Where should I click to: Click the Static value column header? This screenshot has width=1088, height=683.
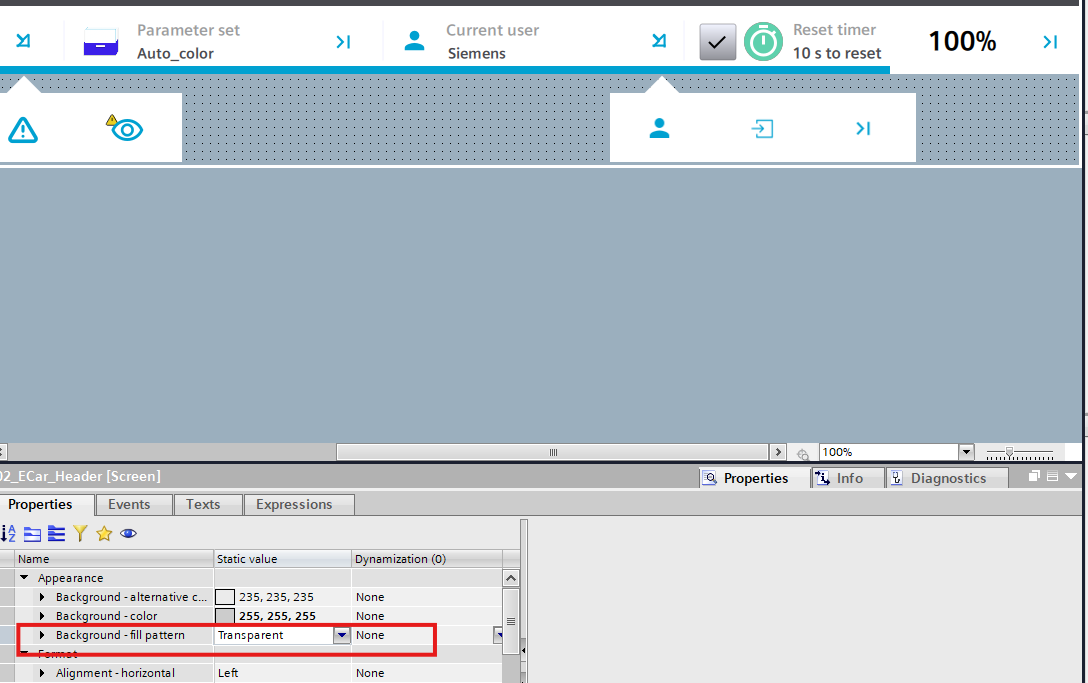point(282,559)
